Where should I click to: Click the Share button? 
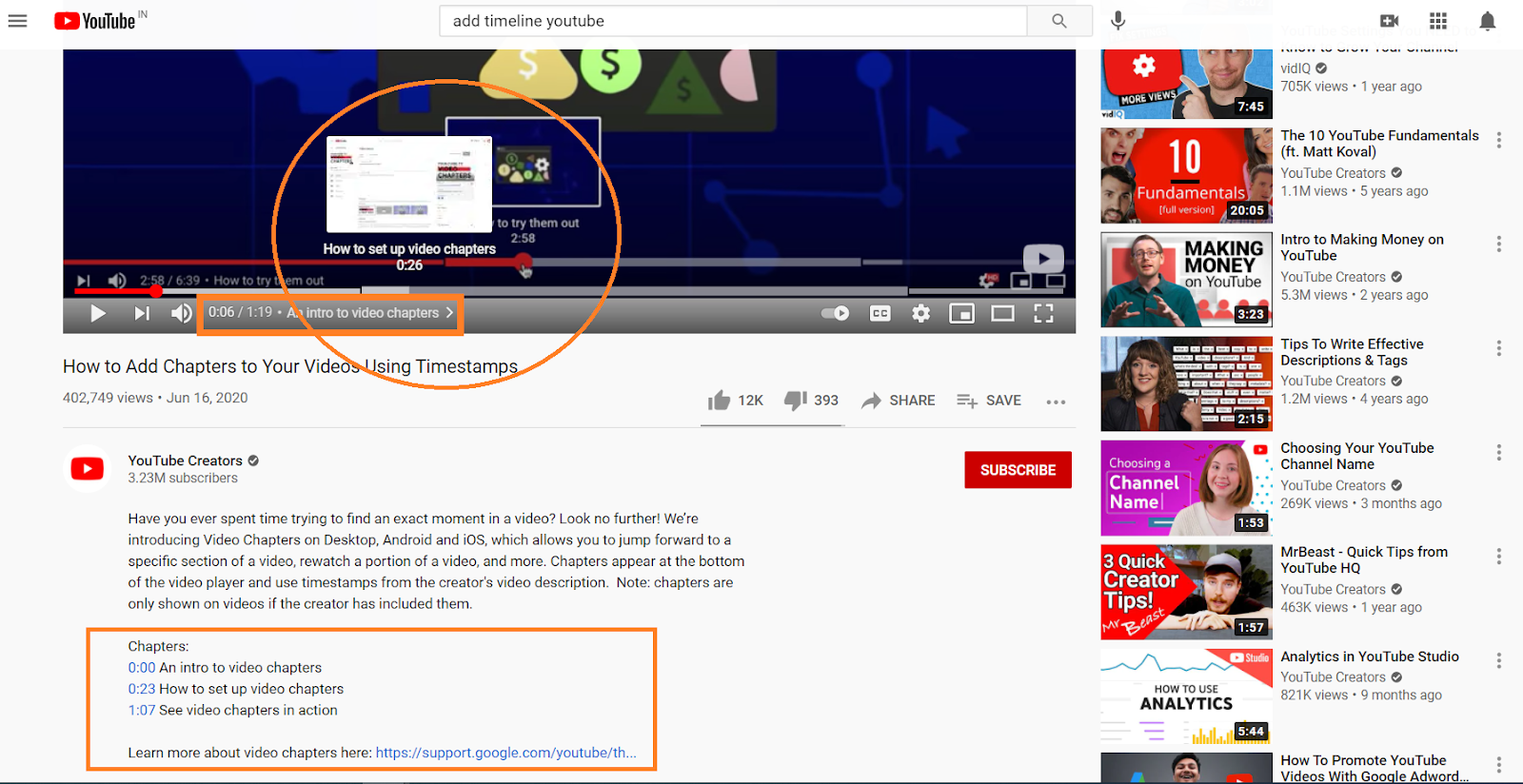point(899,401)
